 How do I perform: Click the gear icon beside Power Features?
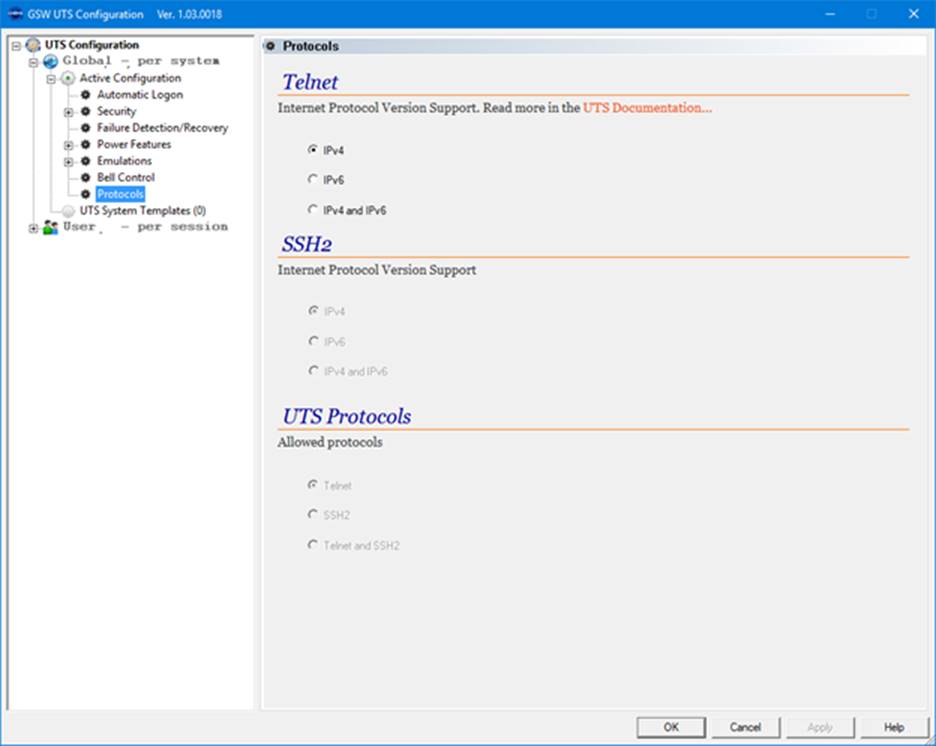(85, 144)
